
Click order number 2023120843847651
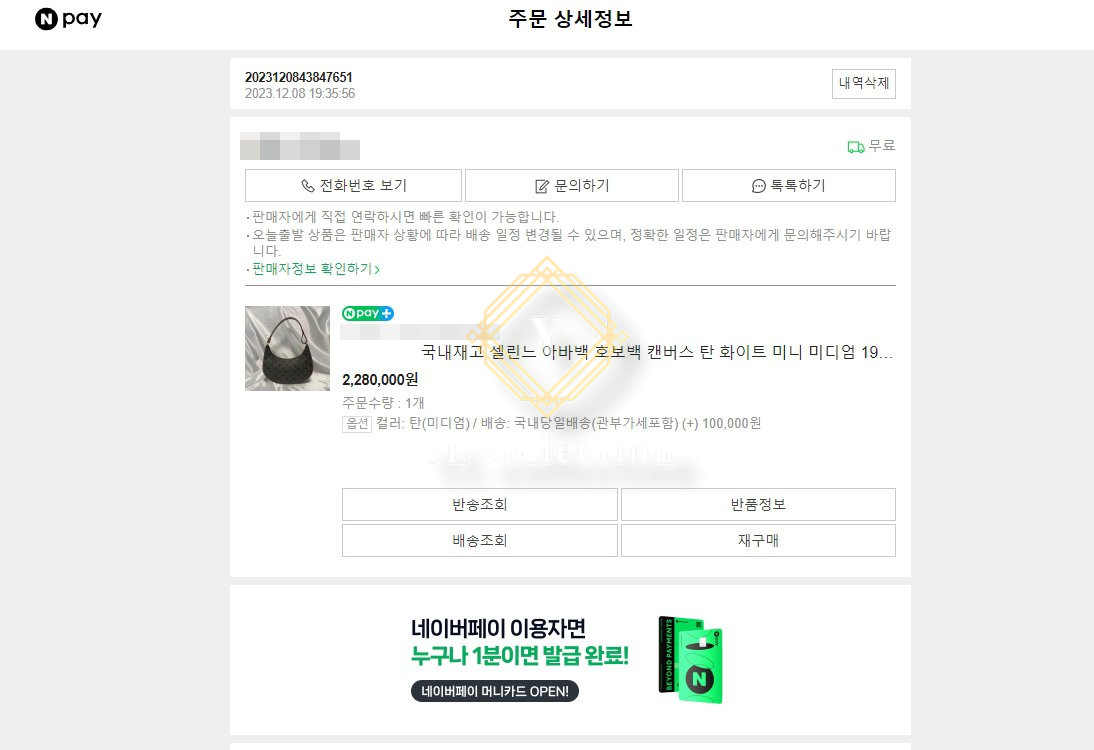299,77
